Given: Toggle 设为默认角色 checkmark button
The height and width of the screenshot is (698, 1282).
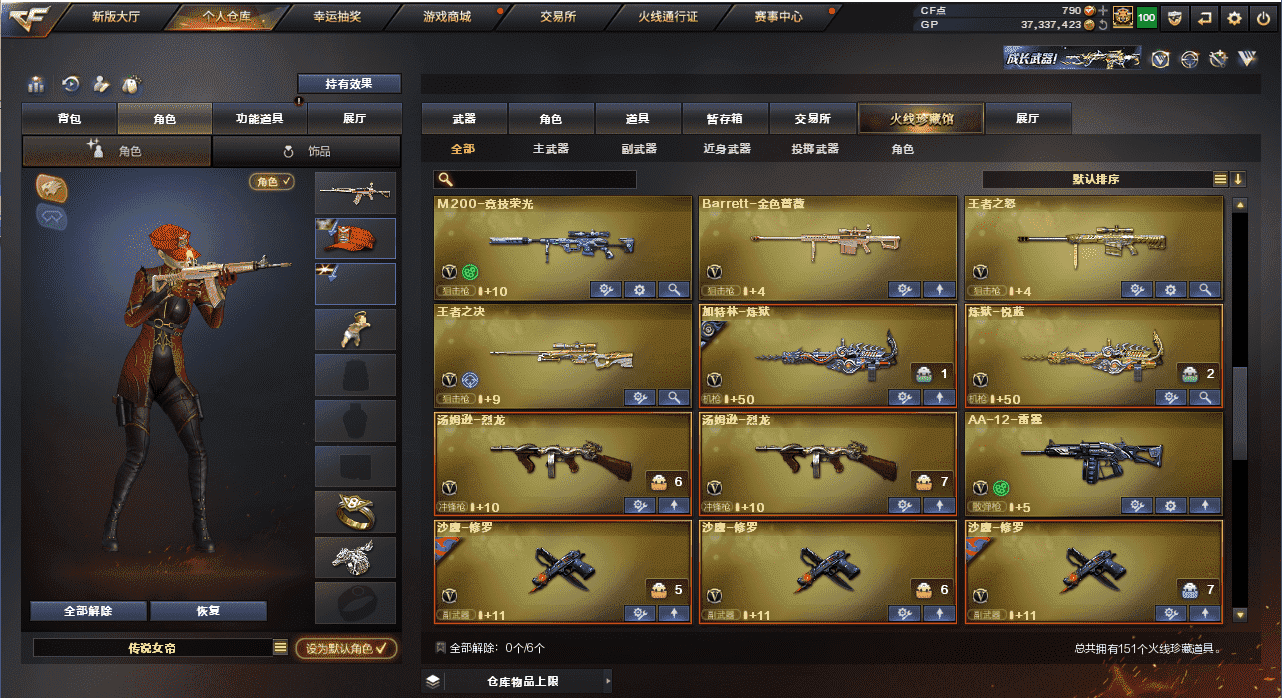Looking at the screenshot, I should click(x=346, y=648).
